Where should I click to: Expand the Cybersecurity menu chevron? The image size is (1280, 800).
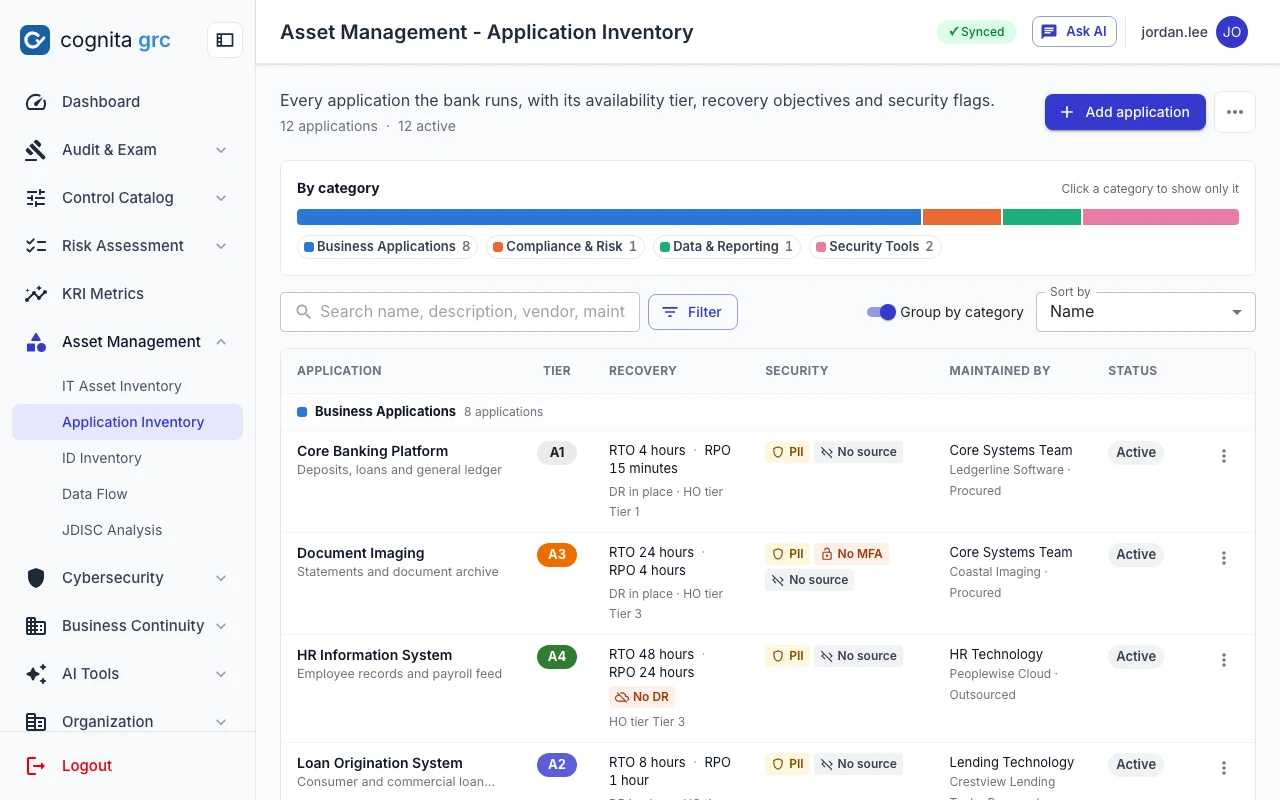(221, 578)
